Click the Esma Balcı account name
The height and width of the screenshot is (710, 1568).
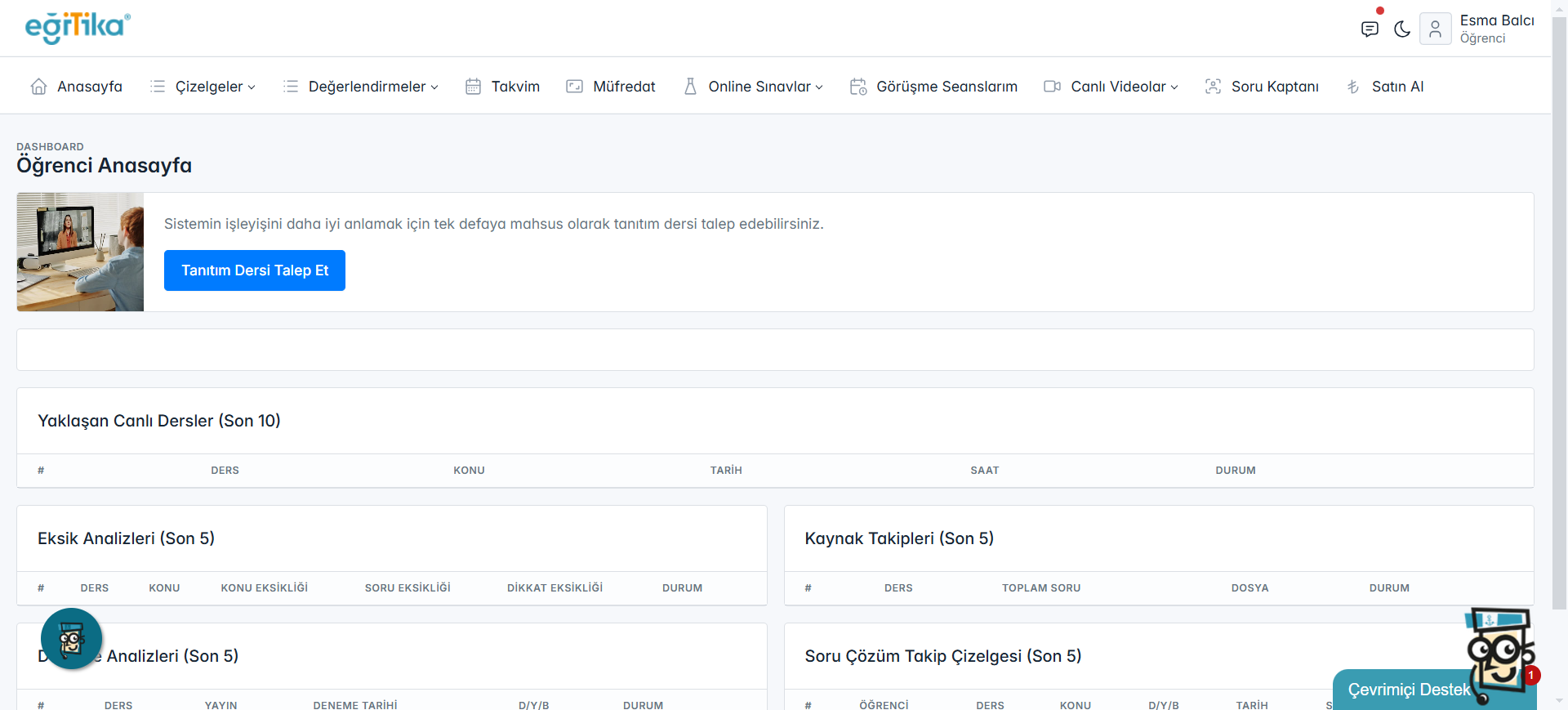1496,20
